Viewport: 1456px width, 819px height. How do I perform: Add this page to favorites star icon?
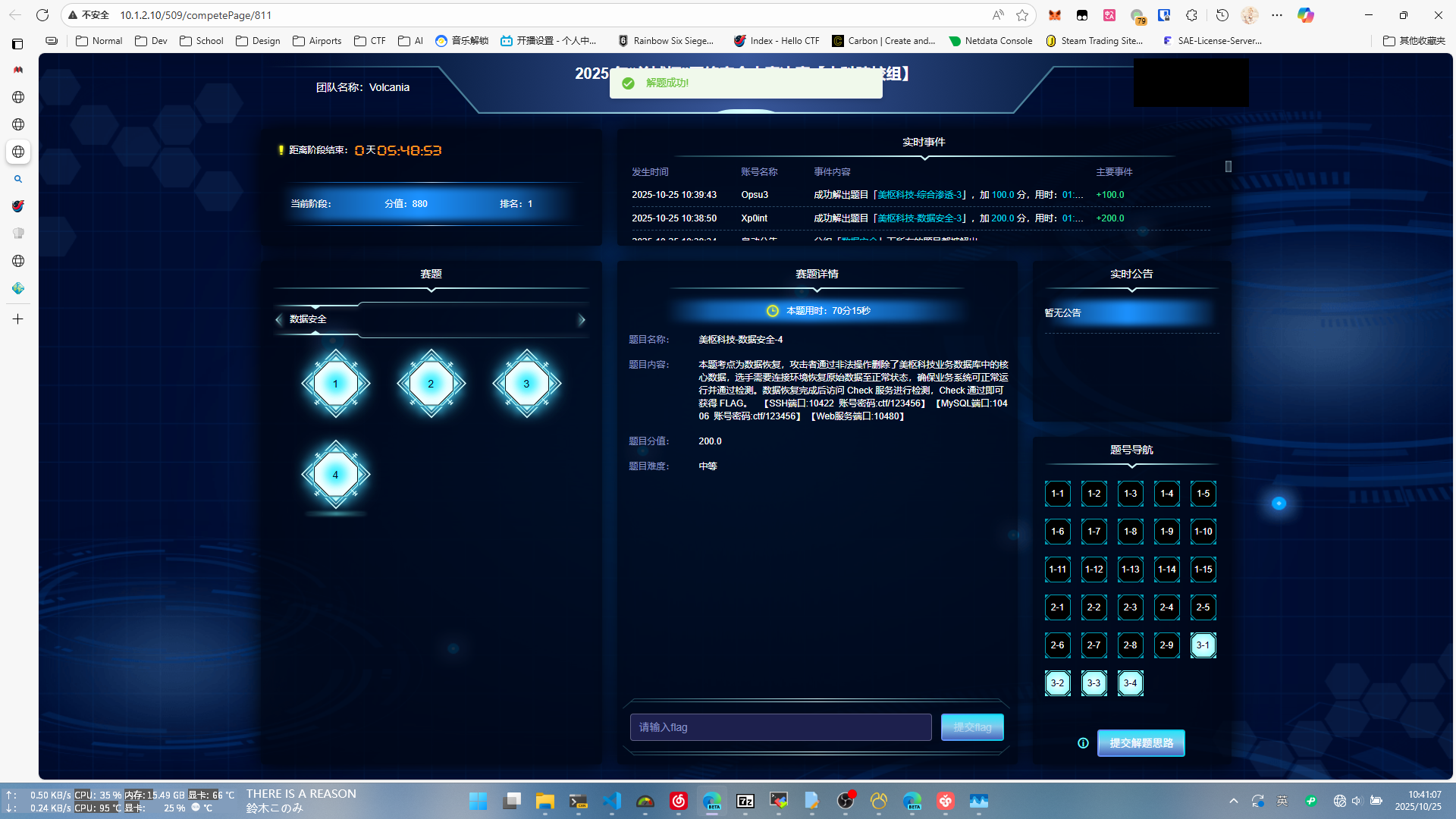coord(1022,15)
